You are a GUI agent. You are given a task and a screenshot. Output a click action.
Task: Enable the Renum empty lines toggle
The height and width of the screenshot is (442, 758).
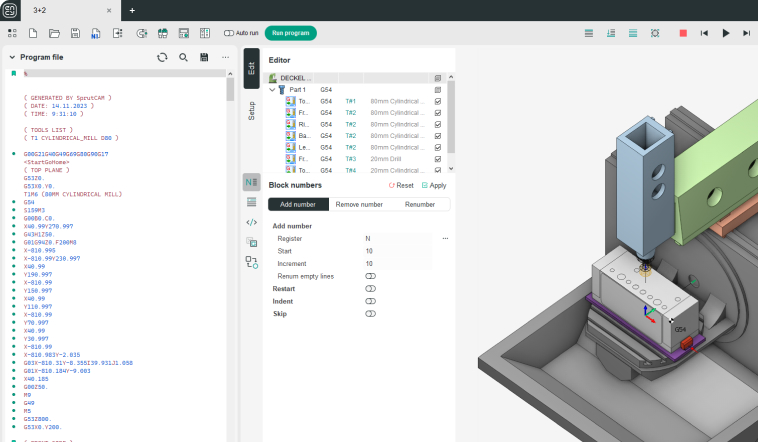(370, 276)
